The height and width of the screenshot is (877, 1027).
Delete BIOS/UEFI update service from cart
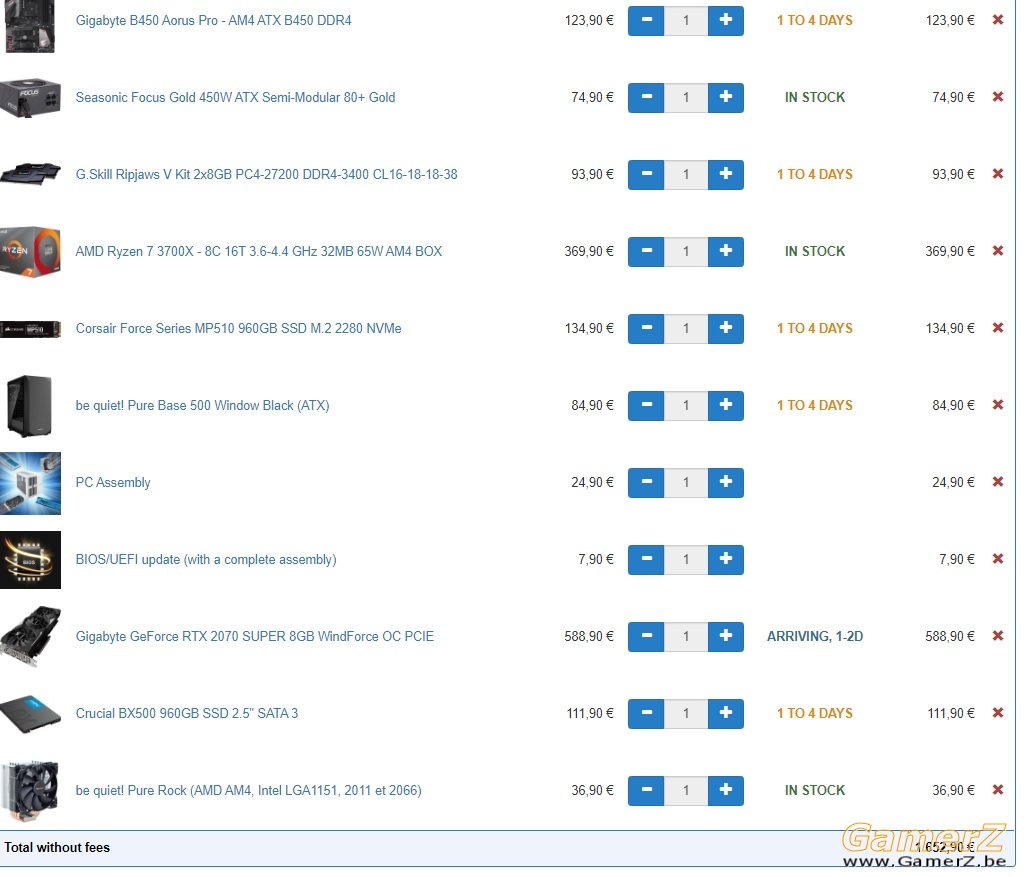[x=998, y=559]
